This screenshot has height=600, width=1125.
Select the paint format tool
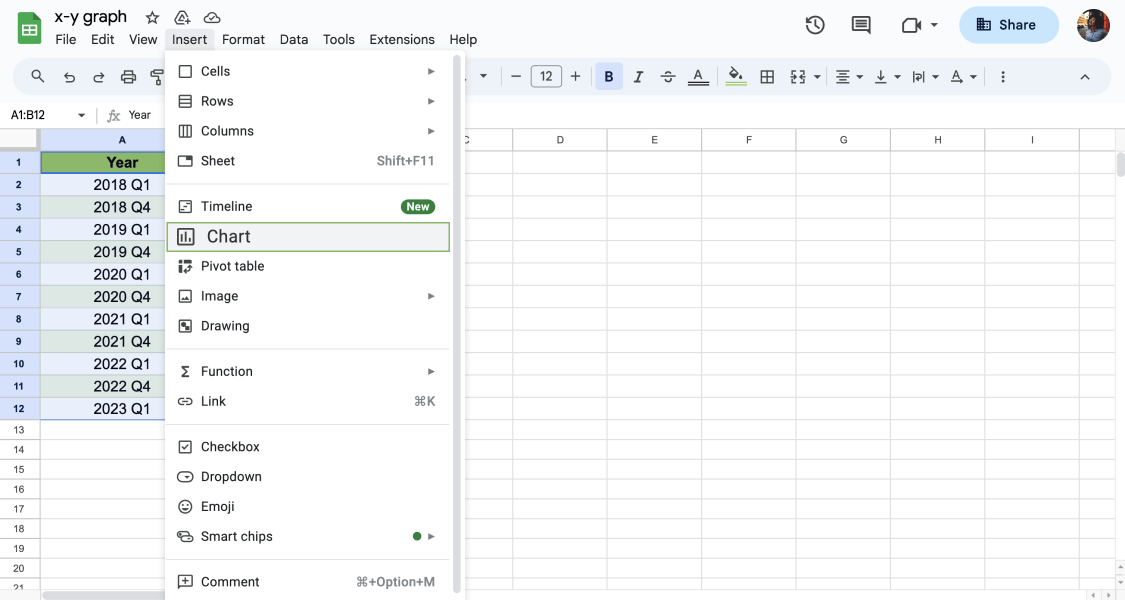pyautogui.click(x=156, y=76)
